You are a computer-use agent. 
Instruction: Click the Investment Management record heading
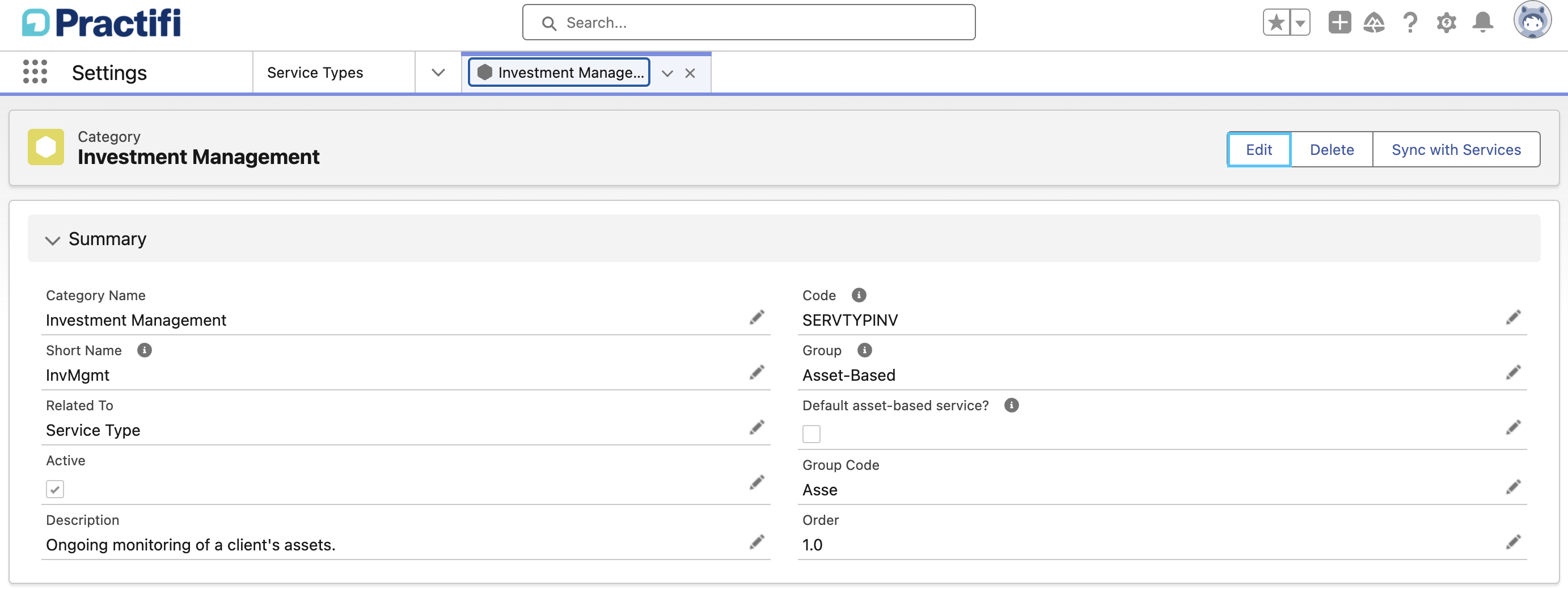point(198,157)
